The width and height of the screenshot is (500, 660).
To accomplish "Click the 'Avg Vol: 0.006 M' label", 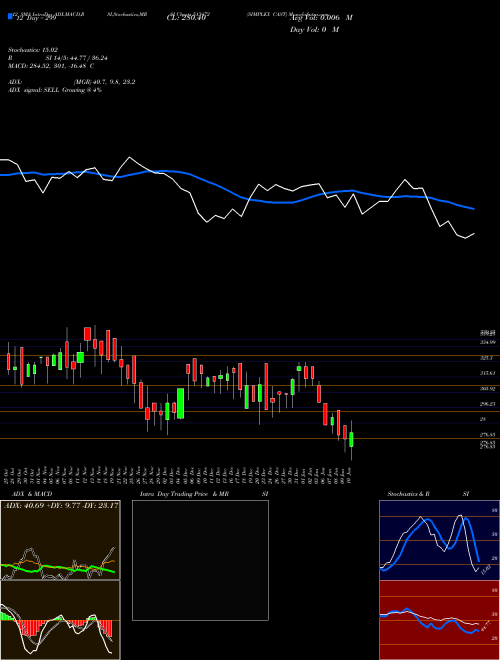I will [x=321, y=18].
